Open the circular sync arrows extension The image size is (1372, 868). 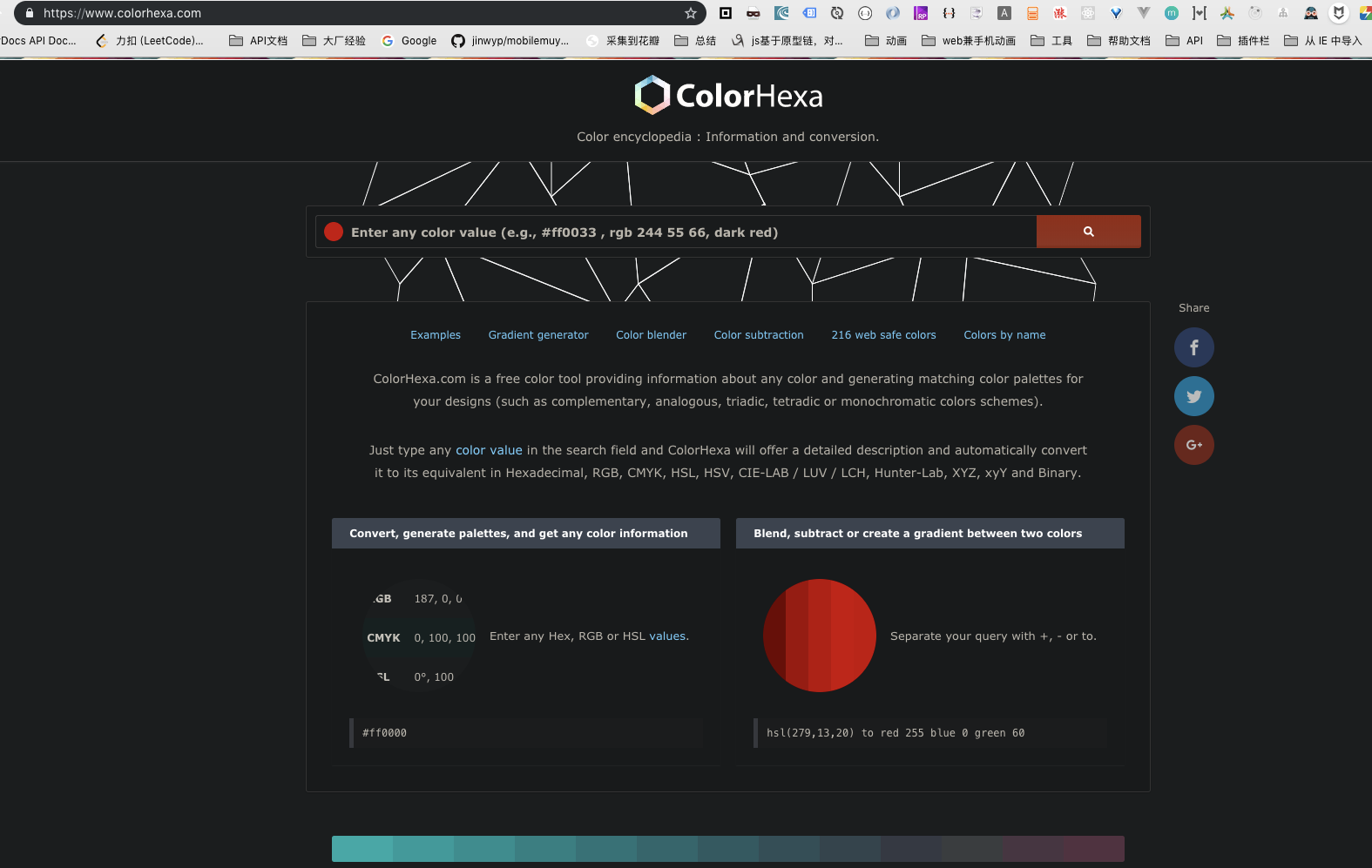click(837, 13)
